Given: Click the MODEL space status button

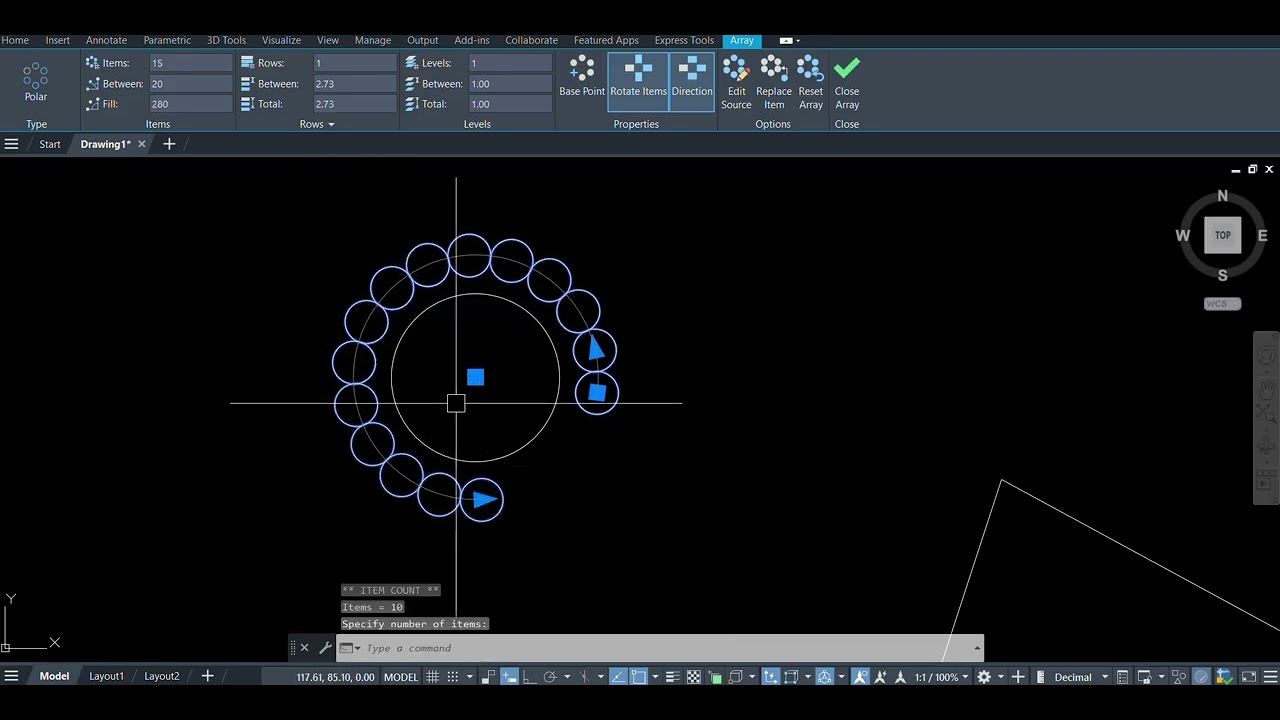Looking at the screenshot, I should point(401,677).
